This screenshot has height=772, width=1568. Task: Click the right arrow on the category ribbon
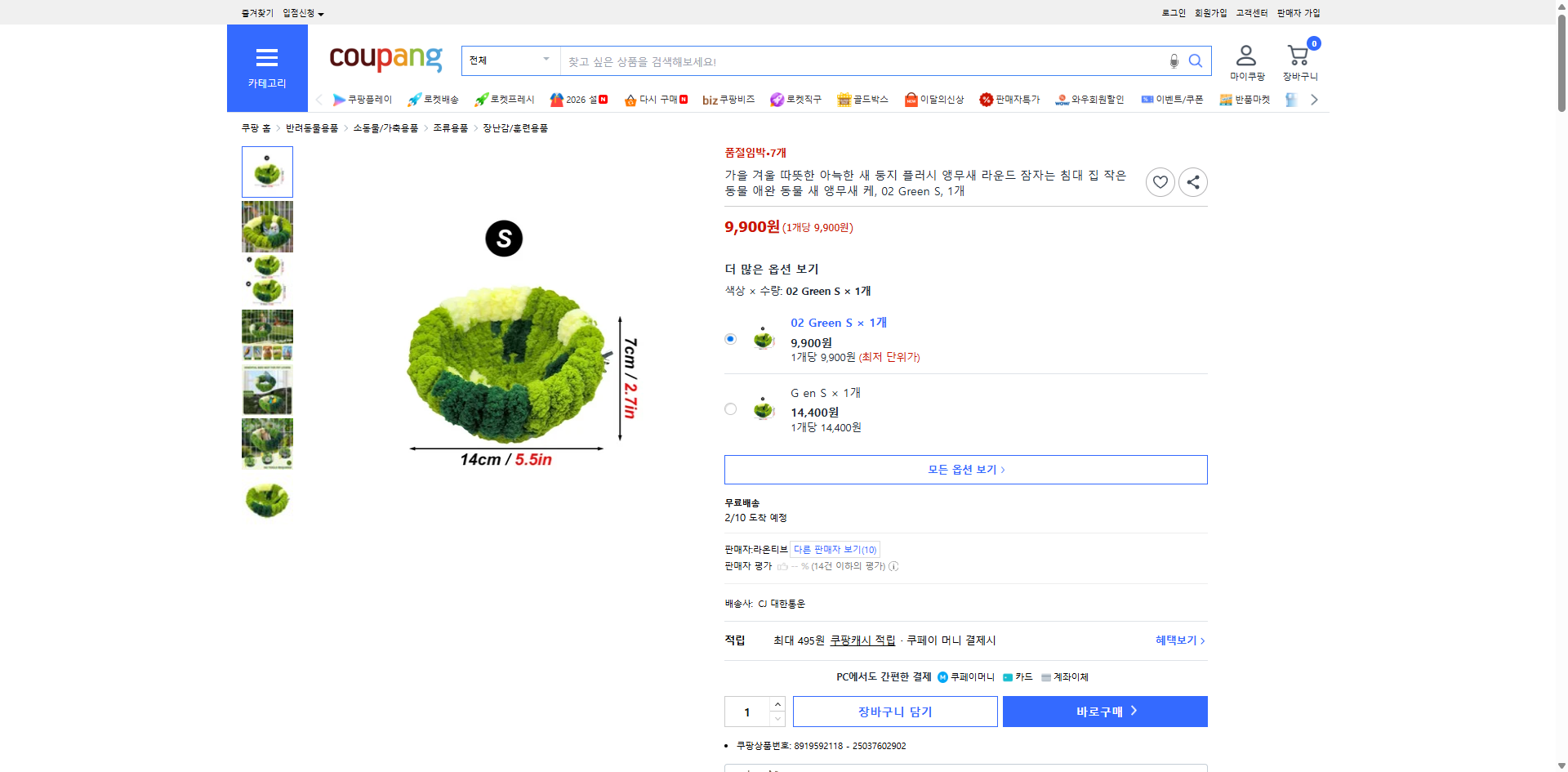1313,99
